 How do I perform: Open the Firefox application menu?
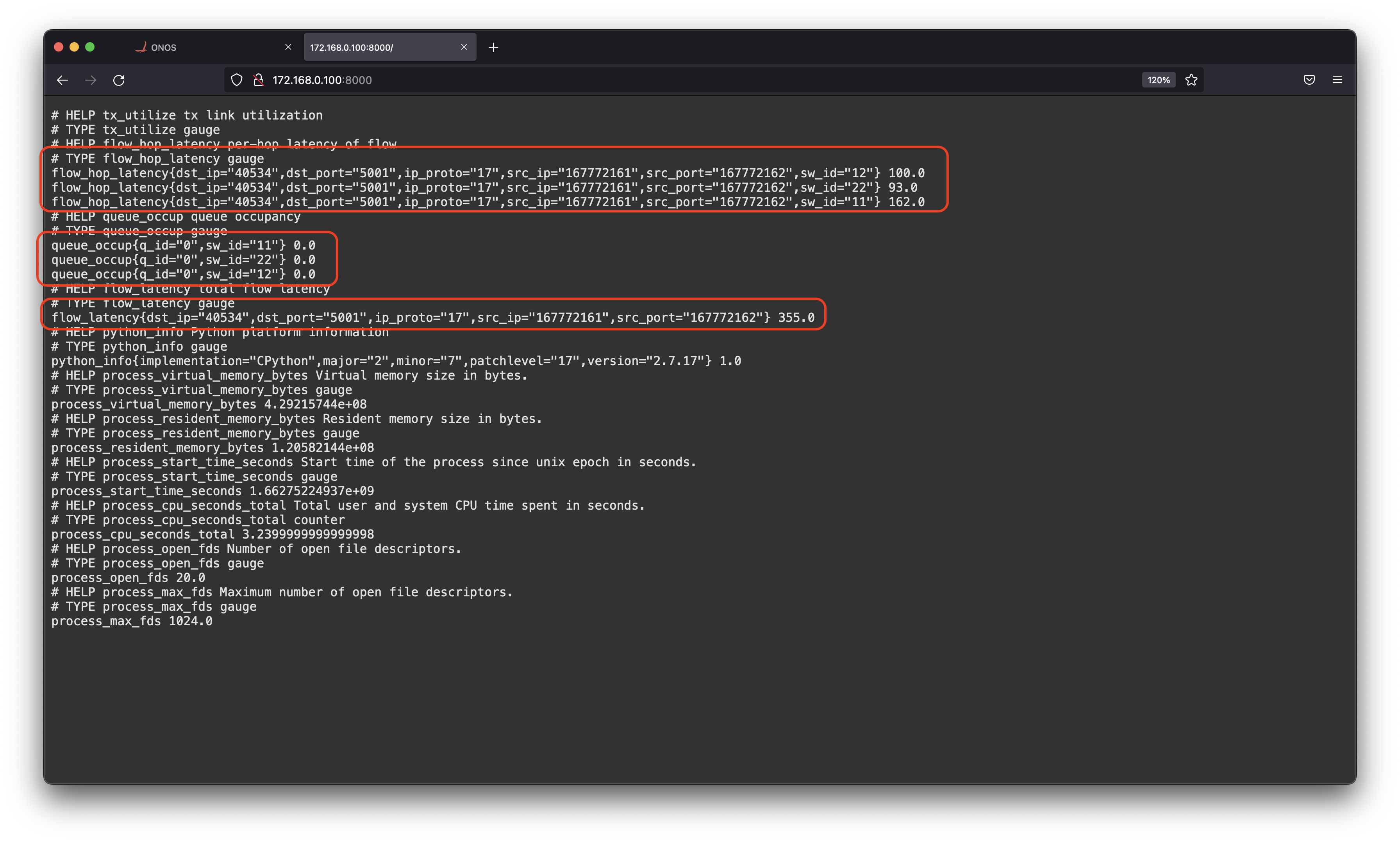coord(1337,80)
